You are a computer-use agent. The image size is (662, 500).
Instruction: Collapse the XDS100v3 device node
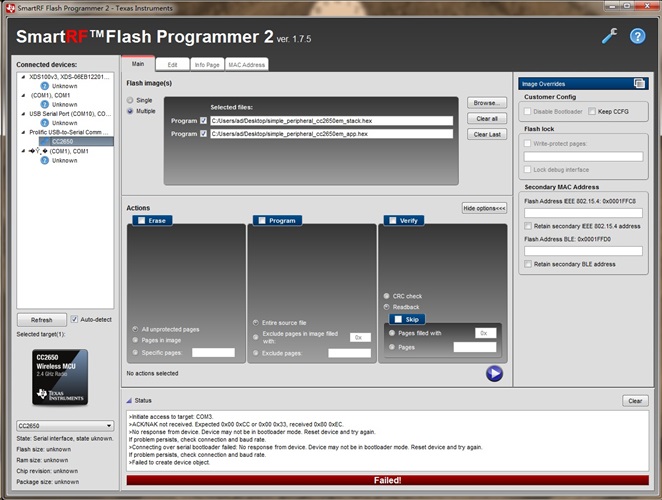pyautogui.click(x=23, y=77)
